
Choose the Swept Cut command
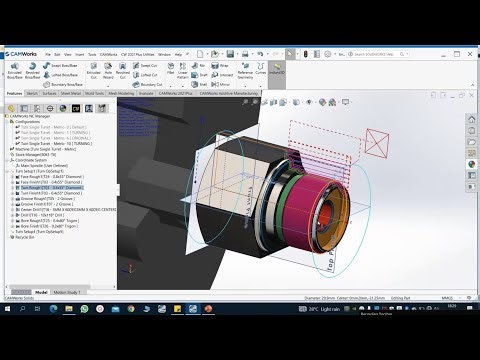click(x=145, y=66)
